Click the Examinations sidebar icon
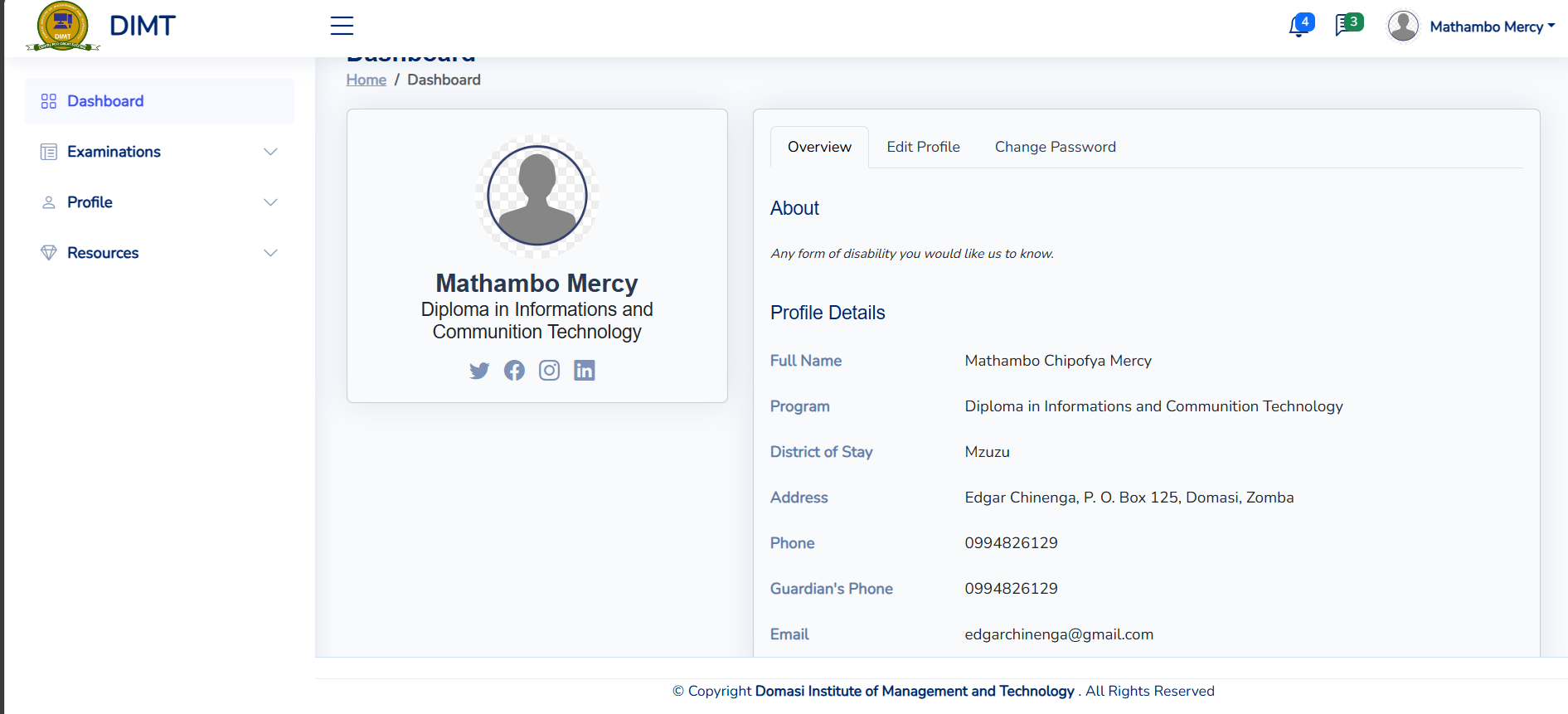 pos(48,152)
